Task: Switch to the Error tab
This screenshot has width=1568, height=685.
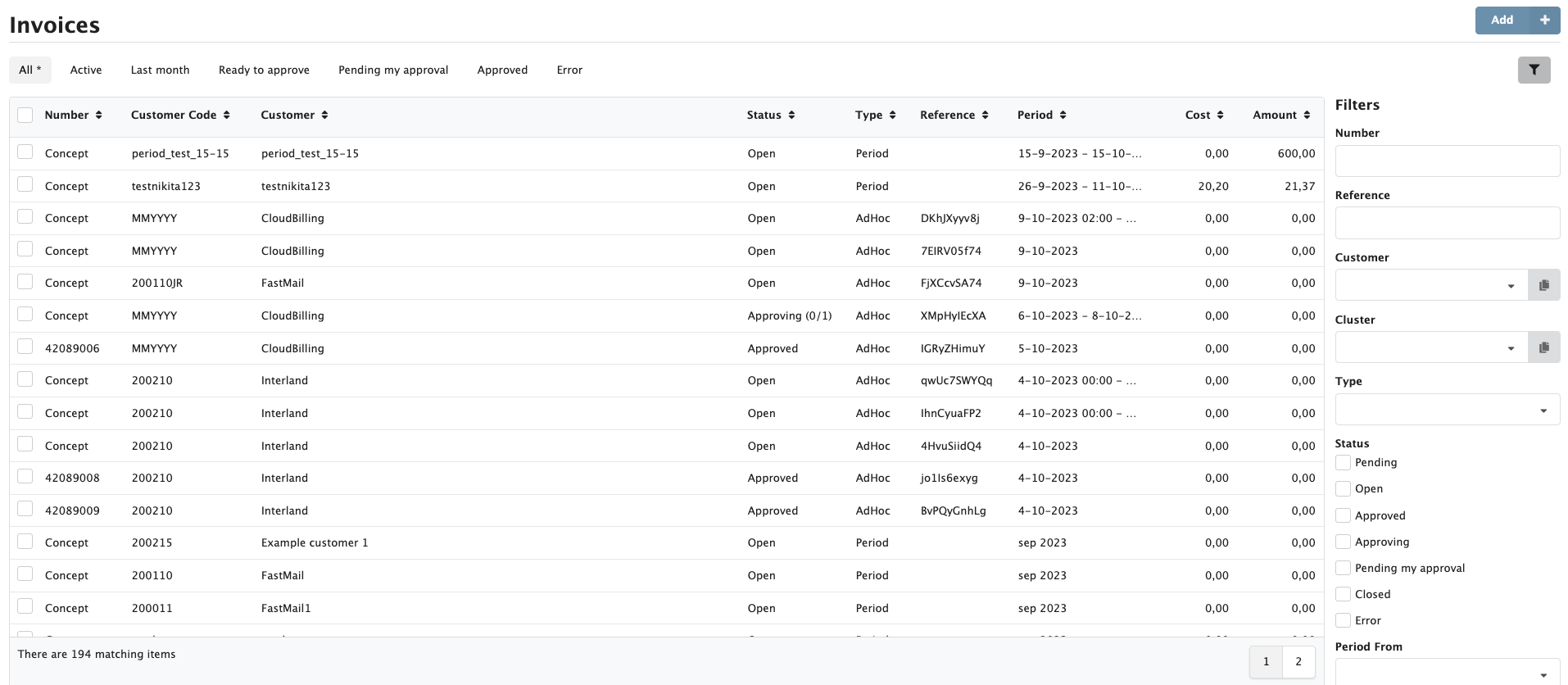Action: click(x=569, y=70)
